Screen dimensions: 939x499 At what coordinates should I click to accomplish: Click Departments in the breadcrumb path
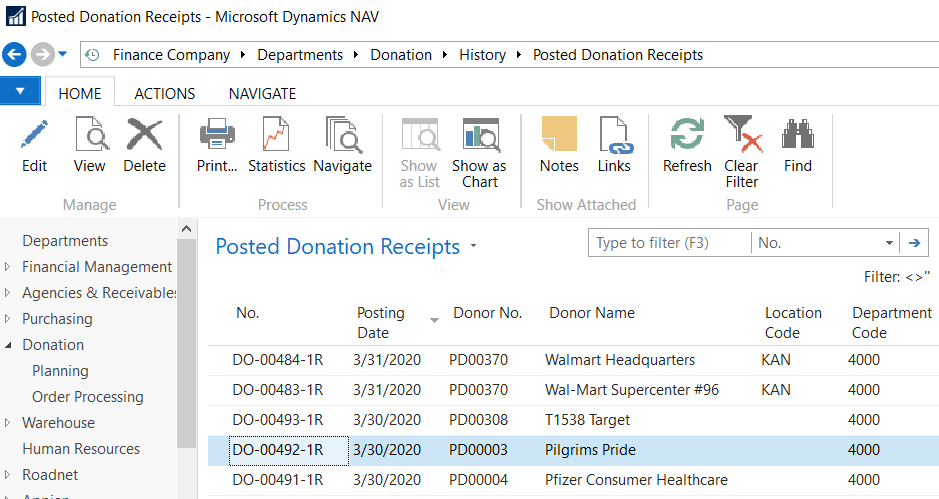300,55
